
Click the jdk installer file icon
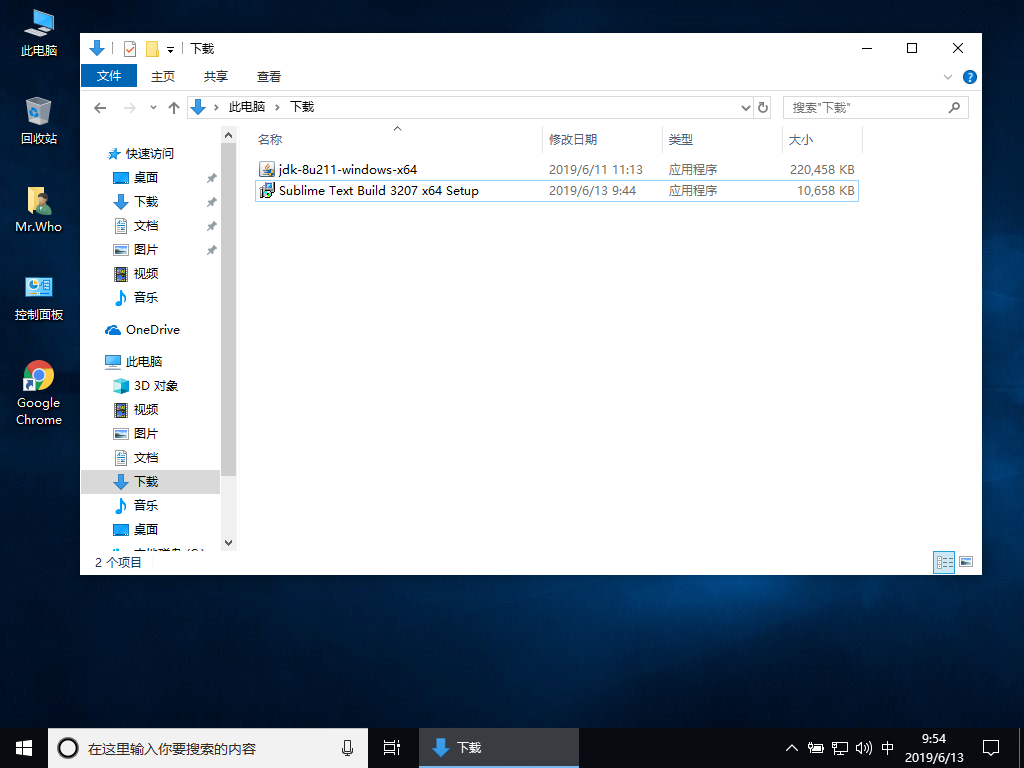266,170
